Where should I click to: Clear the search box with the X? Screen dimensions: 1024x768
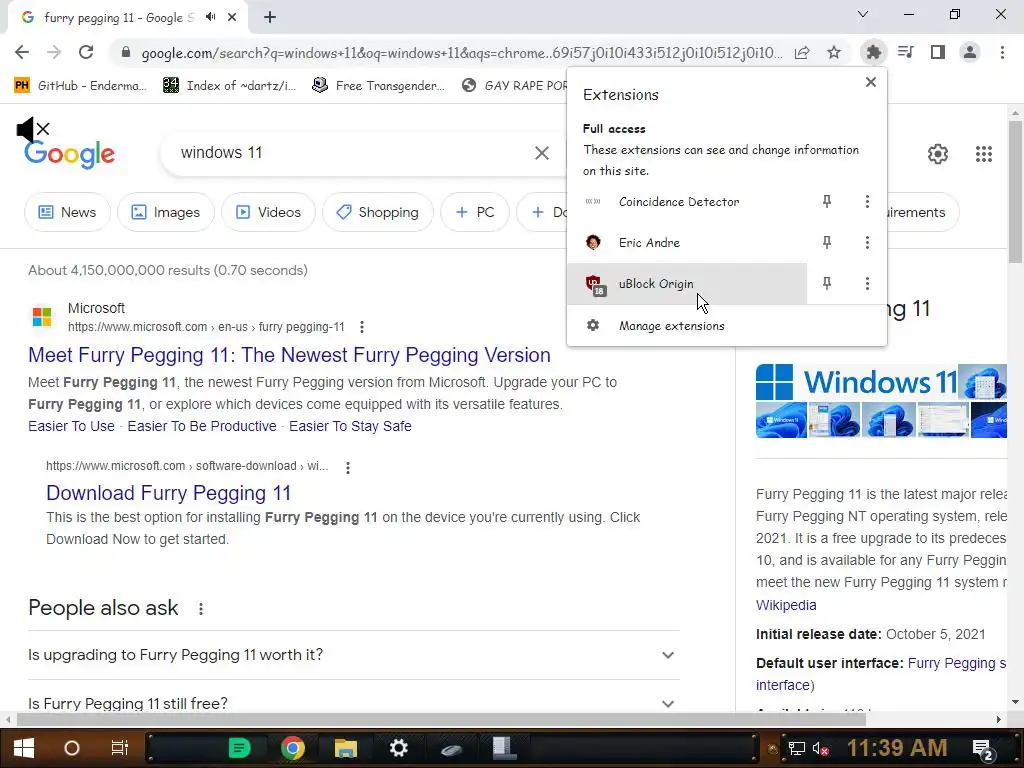click(541, 153)
